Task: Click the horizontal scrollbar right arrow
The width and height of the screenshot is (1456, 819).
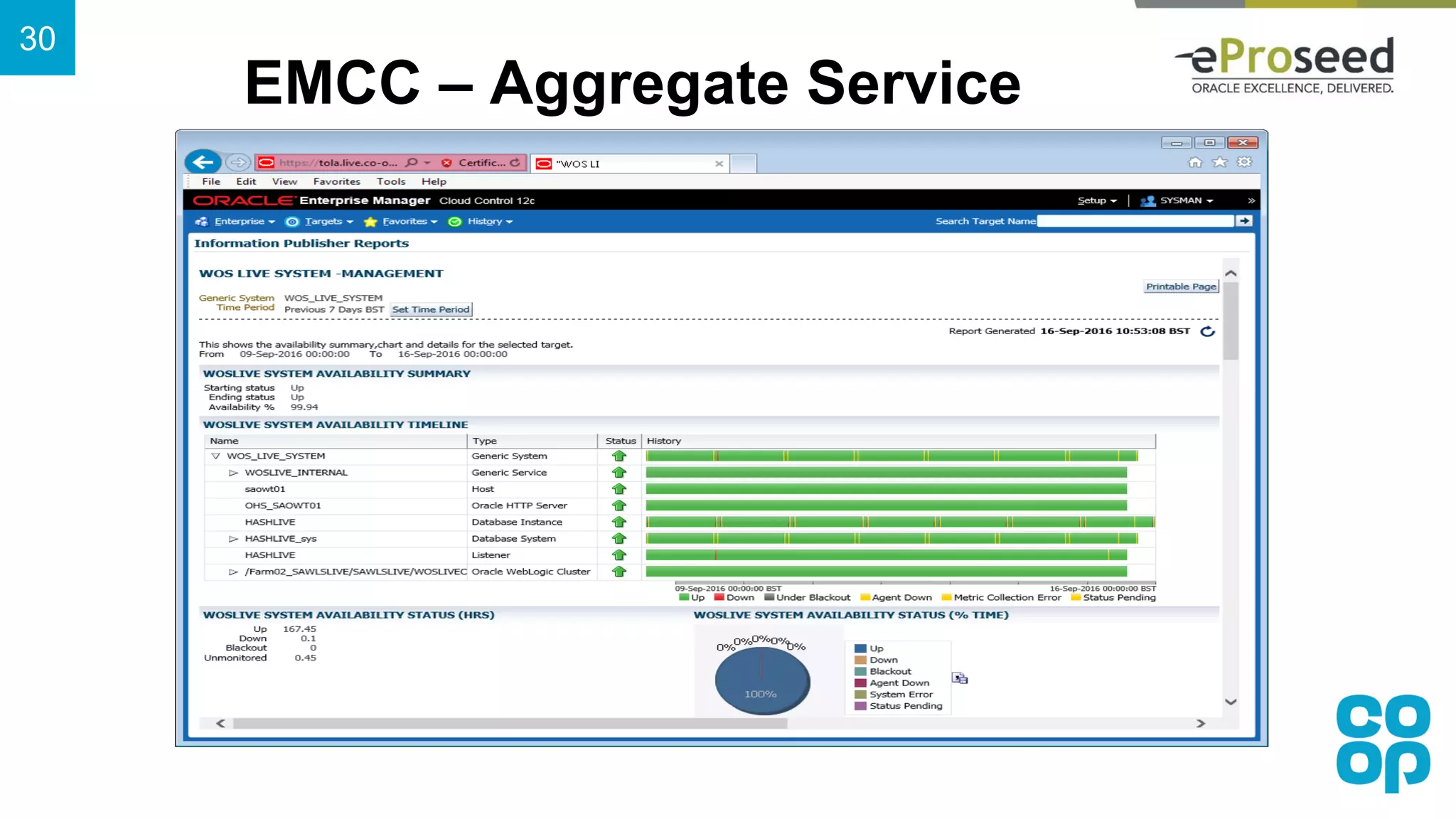Action: click(x=1201, y=723)
